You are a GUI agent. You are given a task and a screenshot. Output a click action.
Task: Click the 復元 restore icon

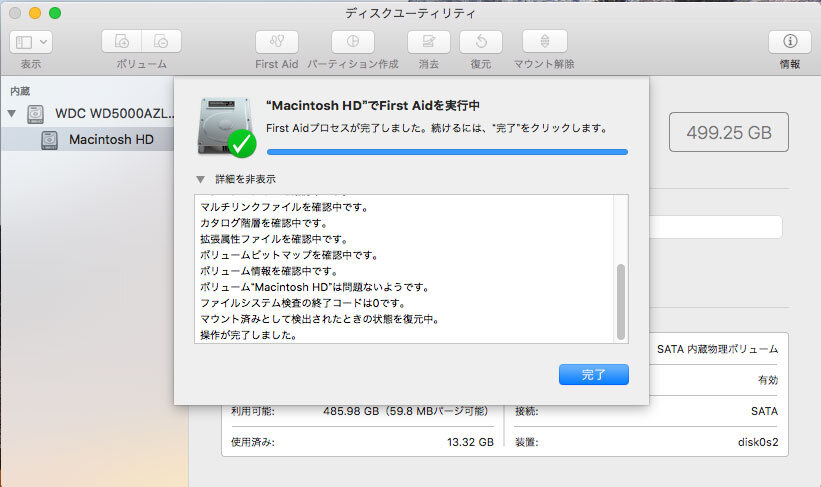pyautogui.click(x=481, y=41)
